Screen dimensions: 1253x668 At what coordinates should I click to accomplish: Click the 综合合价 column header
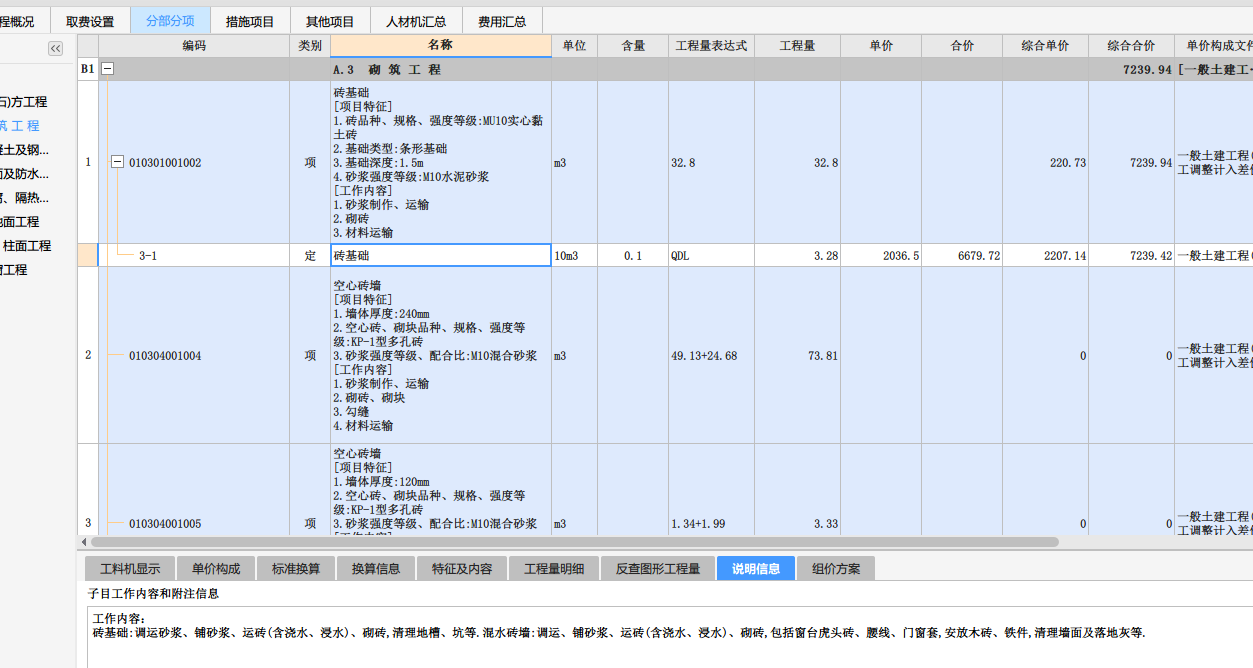tap(1131, 46)
